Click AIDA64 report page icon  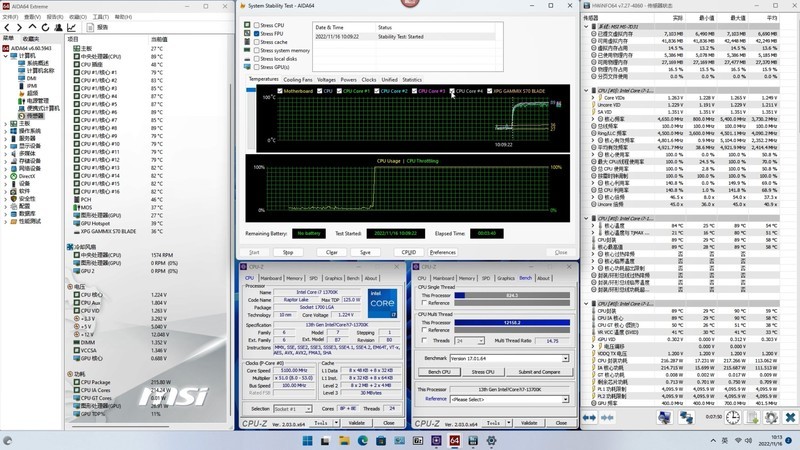(x=90, y=28)
